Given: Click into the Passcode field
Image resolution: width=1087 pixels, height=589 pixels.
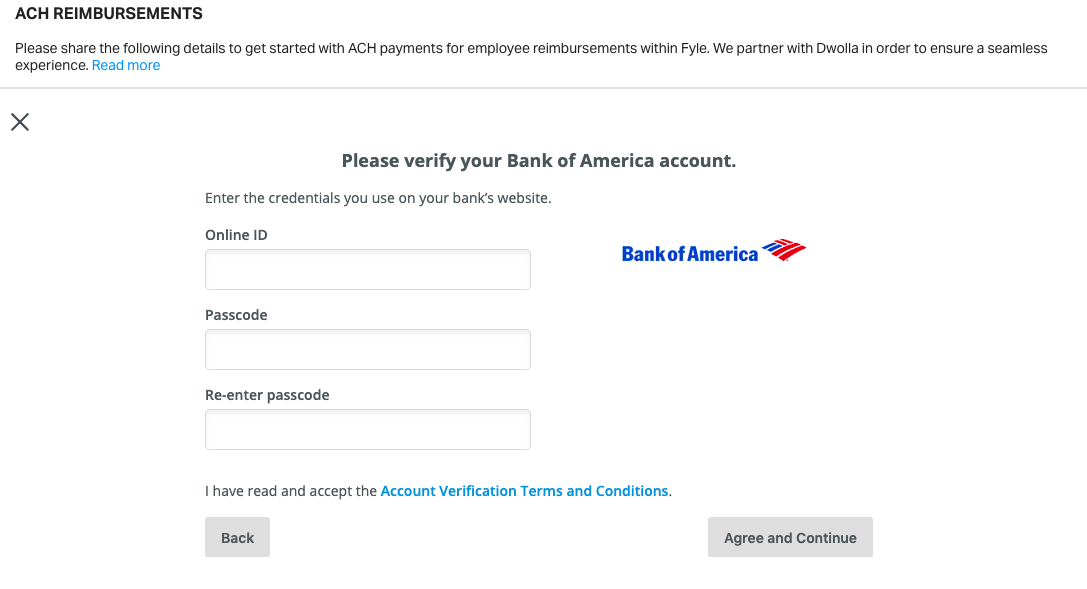Looking at the screenshot, I should pyautogui.click(x=367, y=350).
